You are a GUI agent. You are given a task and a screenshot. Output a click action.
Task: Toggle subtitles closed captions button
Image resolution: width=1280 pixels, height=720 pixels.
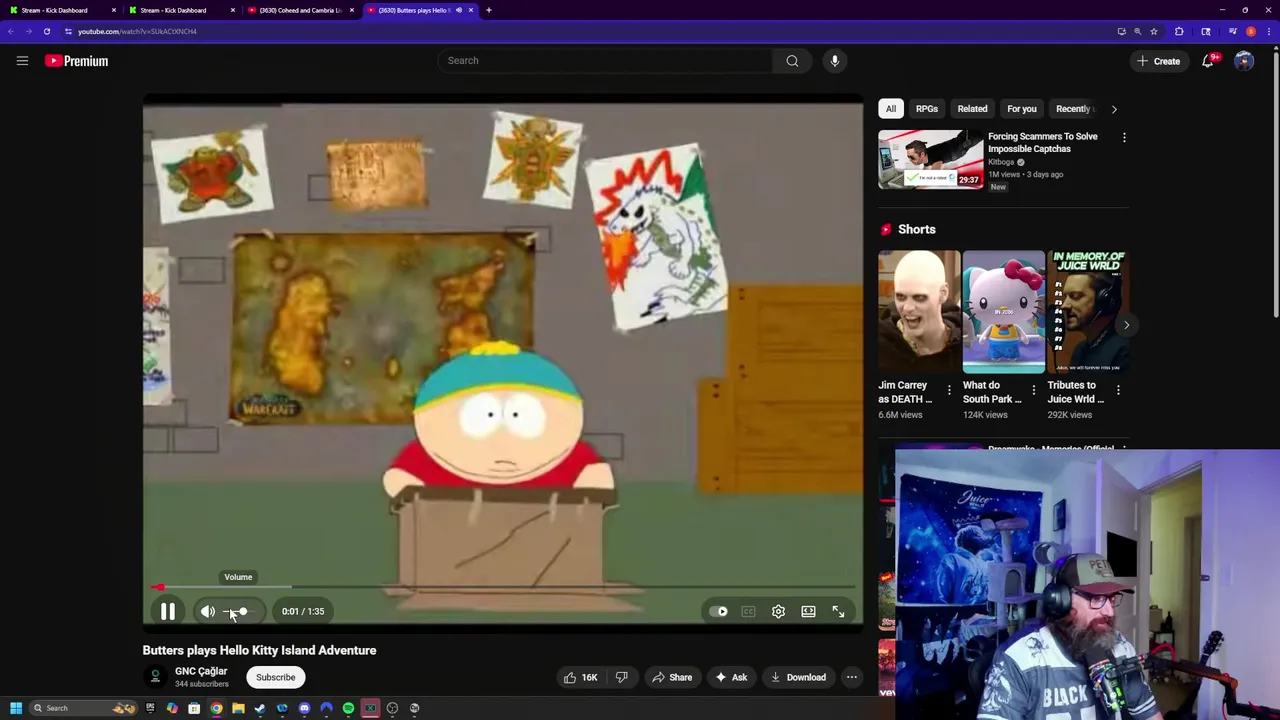coord(748,611)
